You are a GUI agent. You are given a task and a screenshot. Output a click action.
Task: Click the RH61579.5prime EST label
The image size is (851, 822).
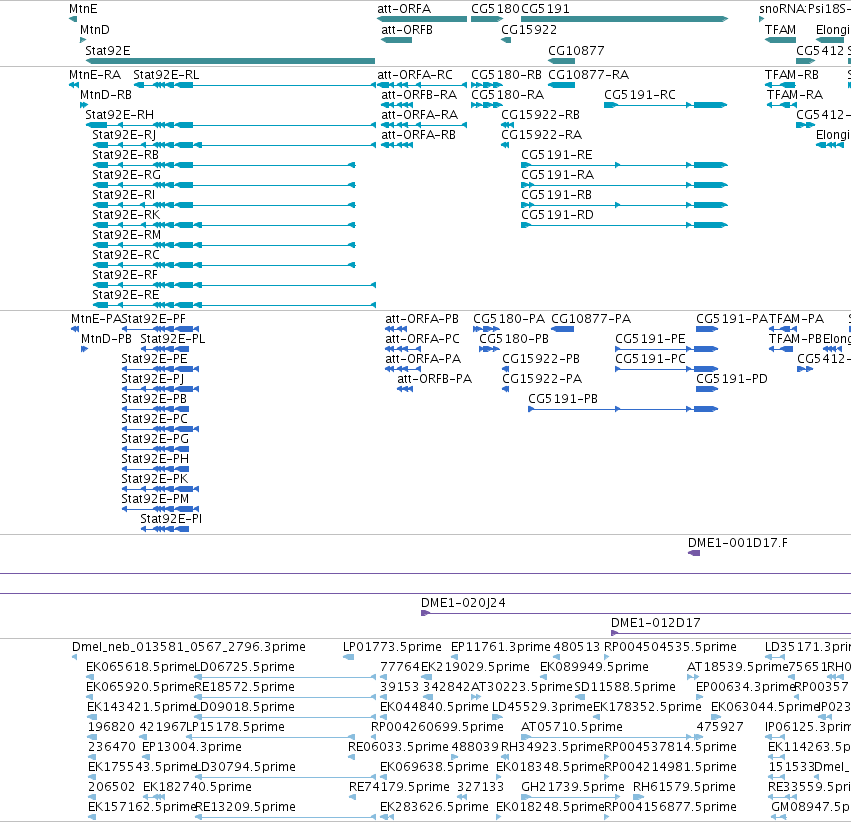click(x=684, y=787)
